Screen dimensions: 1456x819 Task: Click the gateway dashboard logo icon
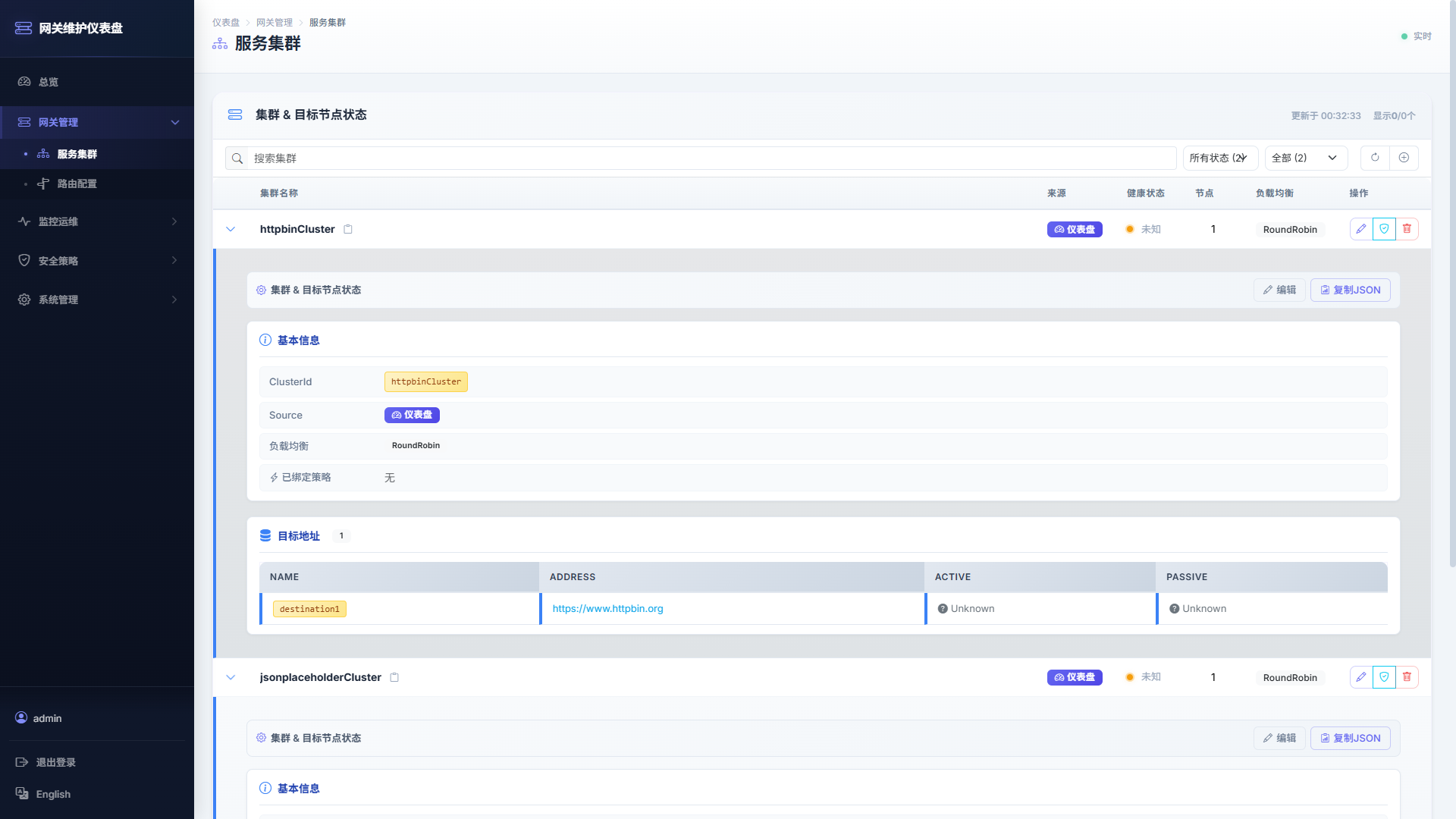(x=24, y=28)
